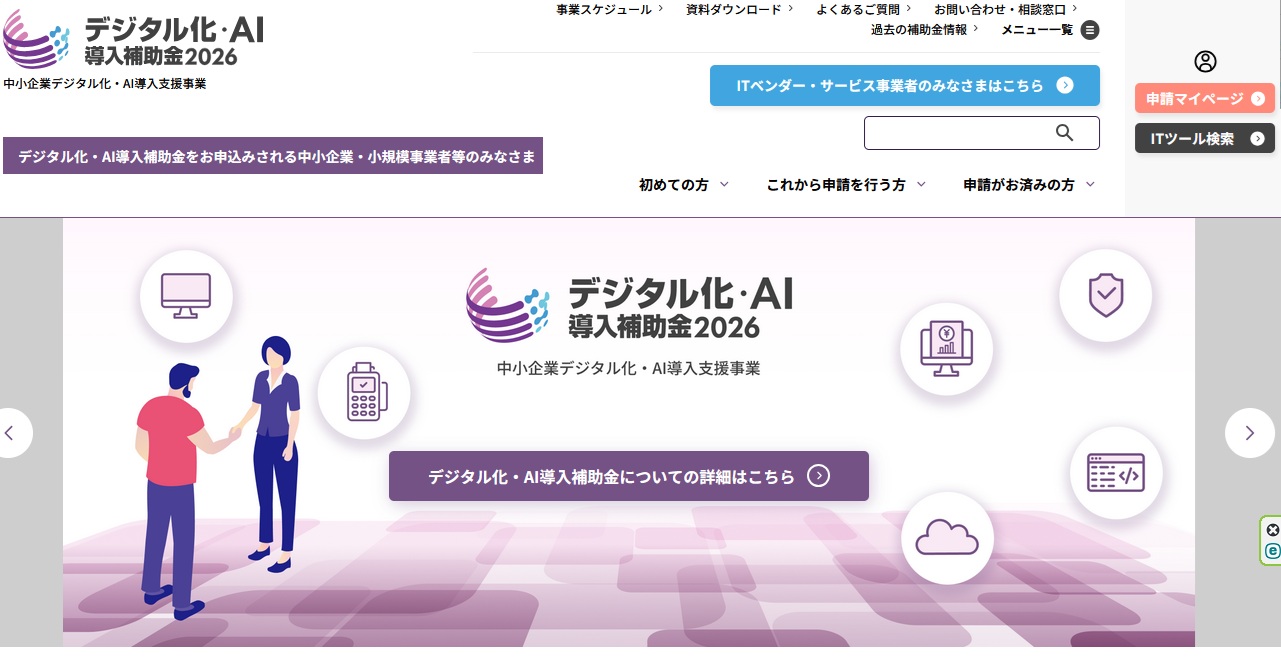Open 事業スケジュール from top menu

(609, 9)
